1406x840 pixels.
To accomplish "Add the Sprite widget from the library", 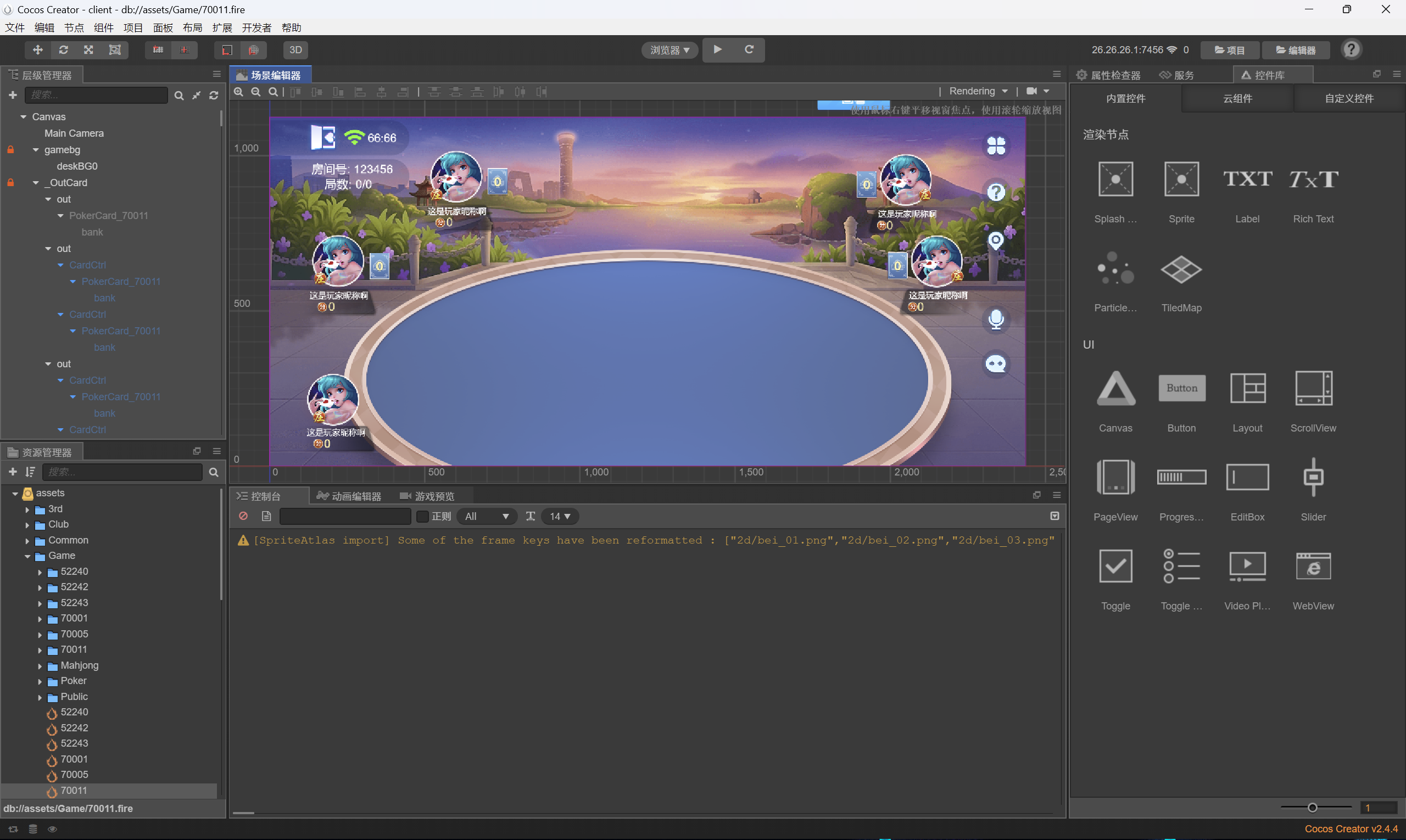I will coord(1181,179).
